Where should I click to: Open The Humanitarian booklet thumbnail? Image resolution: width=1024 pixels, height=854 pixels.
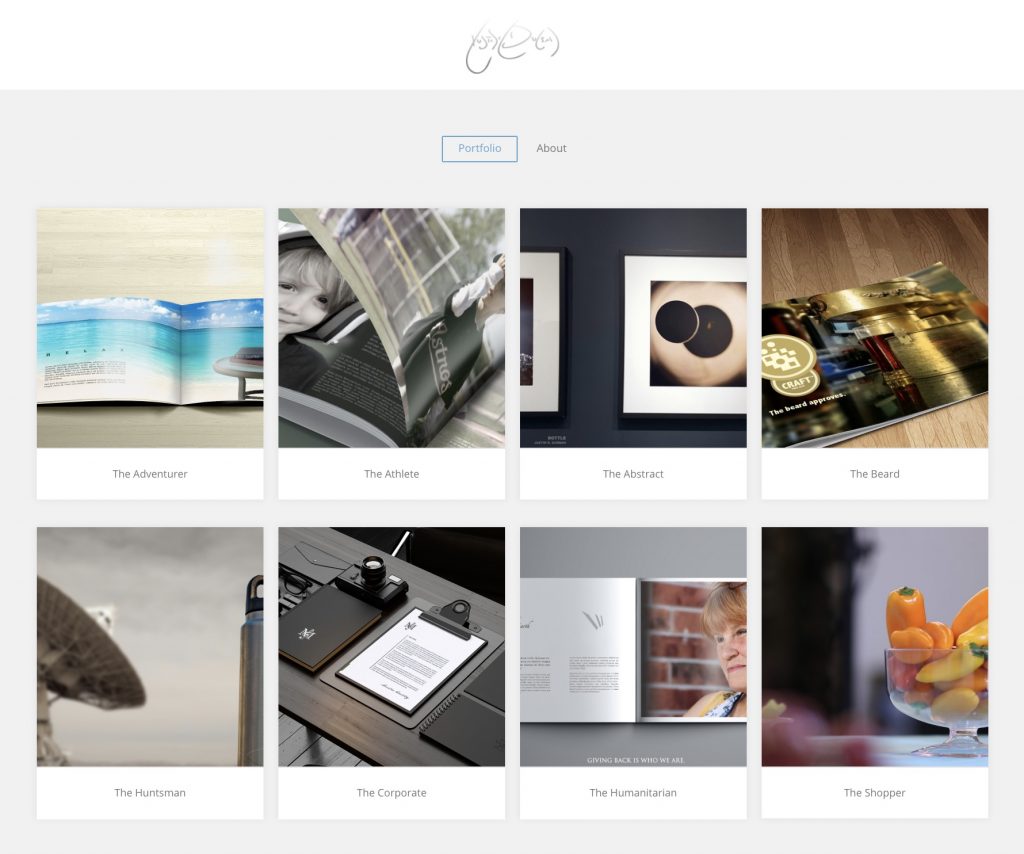(x=633, y=646)
